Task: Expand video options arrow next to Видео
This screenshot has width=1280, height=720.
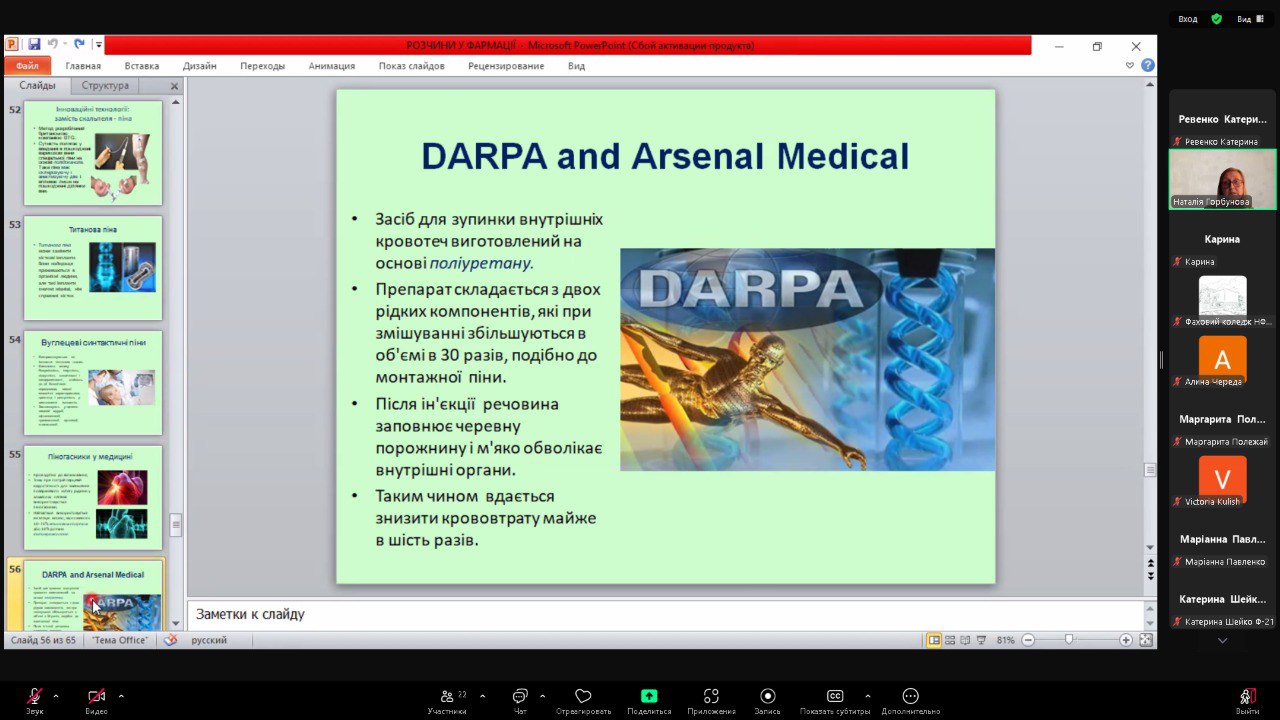Action: (x=121, y=696)
